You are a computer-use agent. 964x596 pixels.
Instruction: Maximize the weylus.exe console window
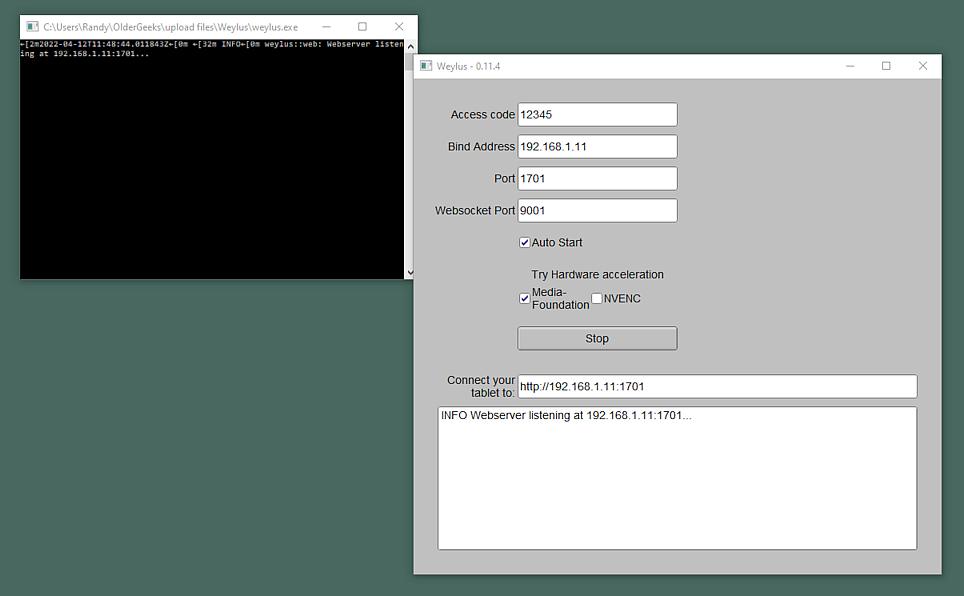[x=362, y=26]
